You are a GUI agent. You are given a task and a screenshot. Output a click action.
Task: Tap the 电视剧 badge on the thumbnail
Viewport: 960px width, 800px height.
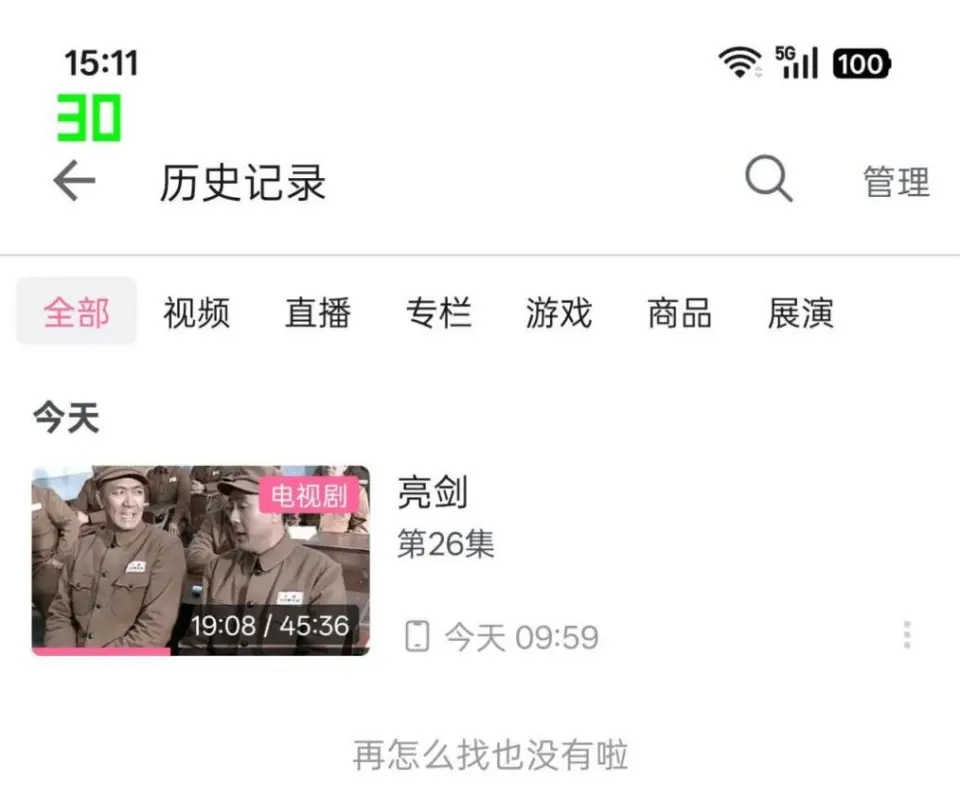309,495
